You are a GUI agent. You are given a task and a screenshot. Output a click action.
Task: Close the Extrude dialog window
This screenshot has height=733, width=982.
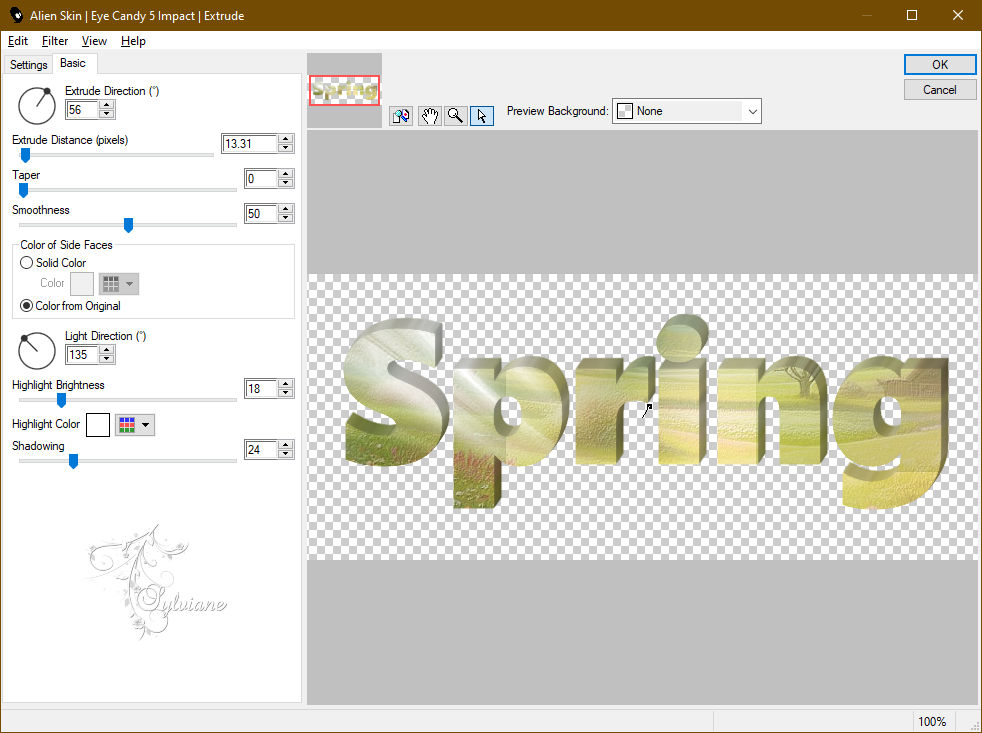[958, 15]
